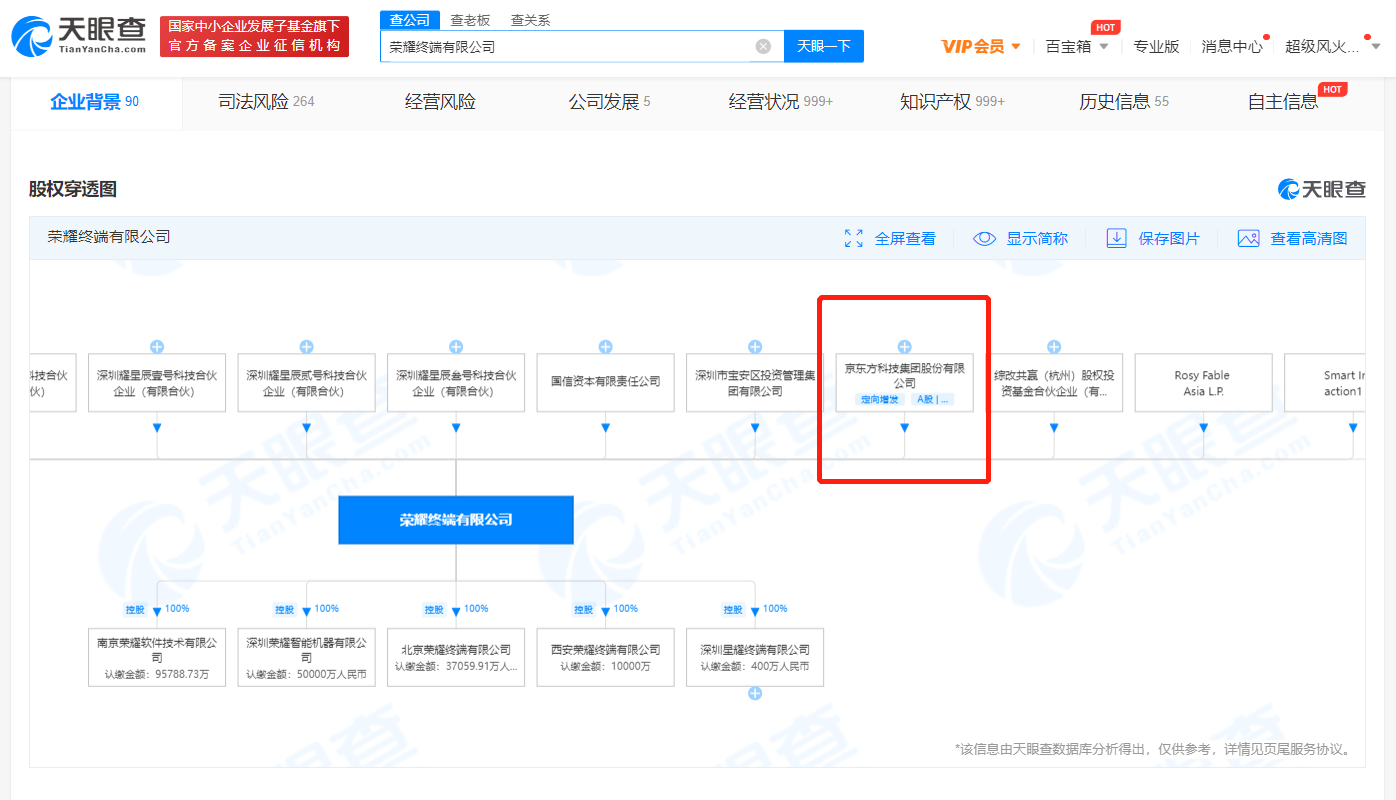Expand plus above 深圳耀星辰叁号科技合伙企业
The height and width of the screenshot is (800, 1396).
pos(456,347)
